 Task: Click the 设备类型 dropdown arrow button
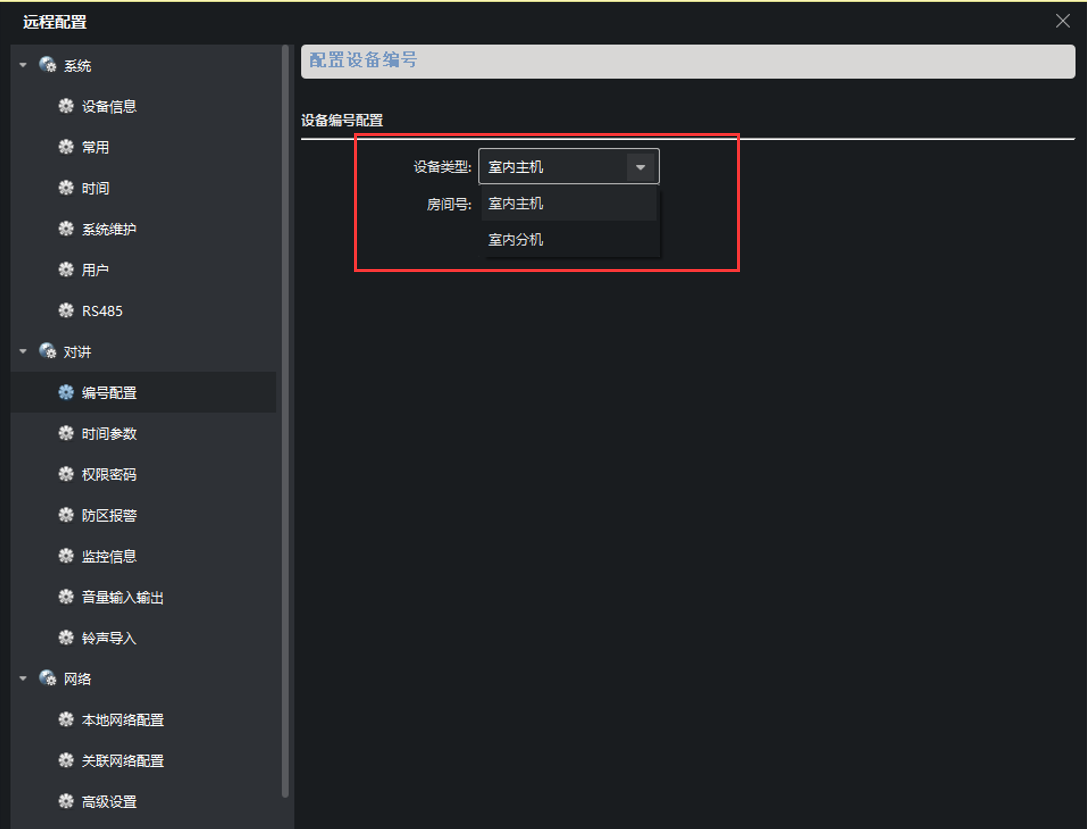pyautogui.click(x=641, y=167)
